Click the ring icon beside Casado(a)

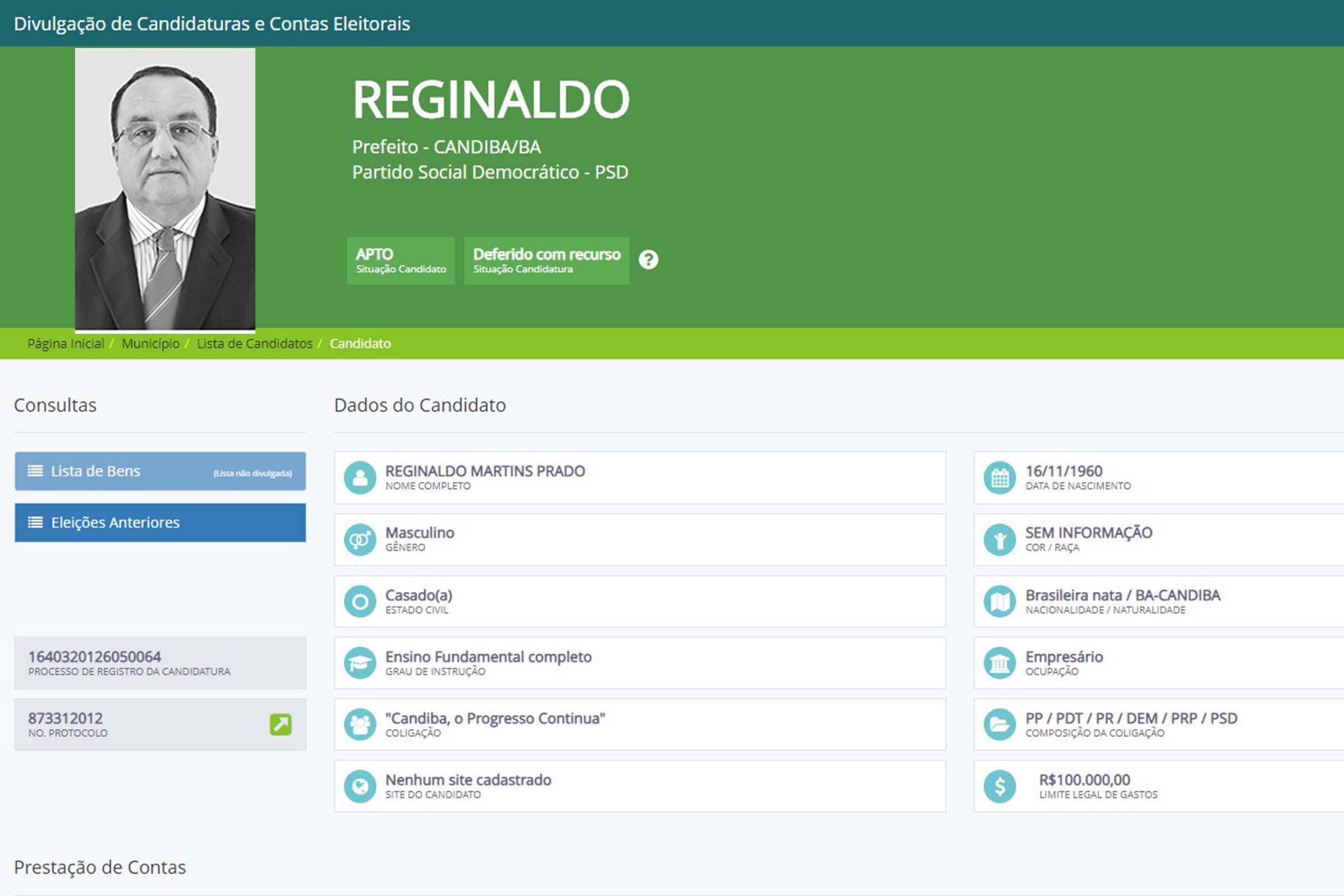(x=360, y=601)
